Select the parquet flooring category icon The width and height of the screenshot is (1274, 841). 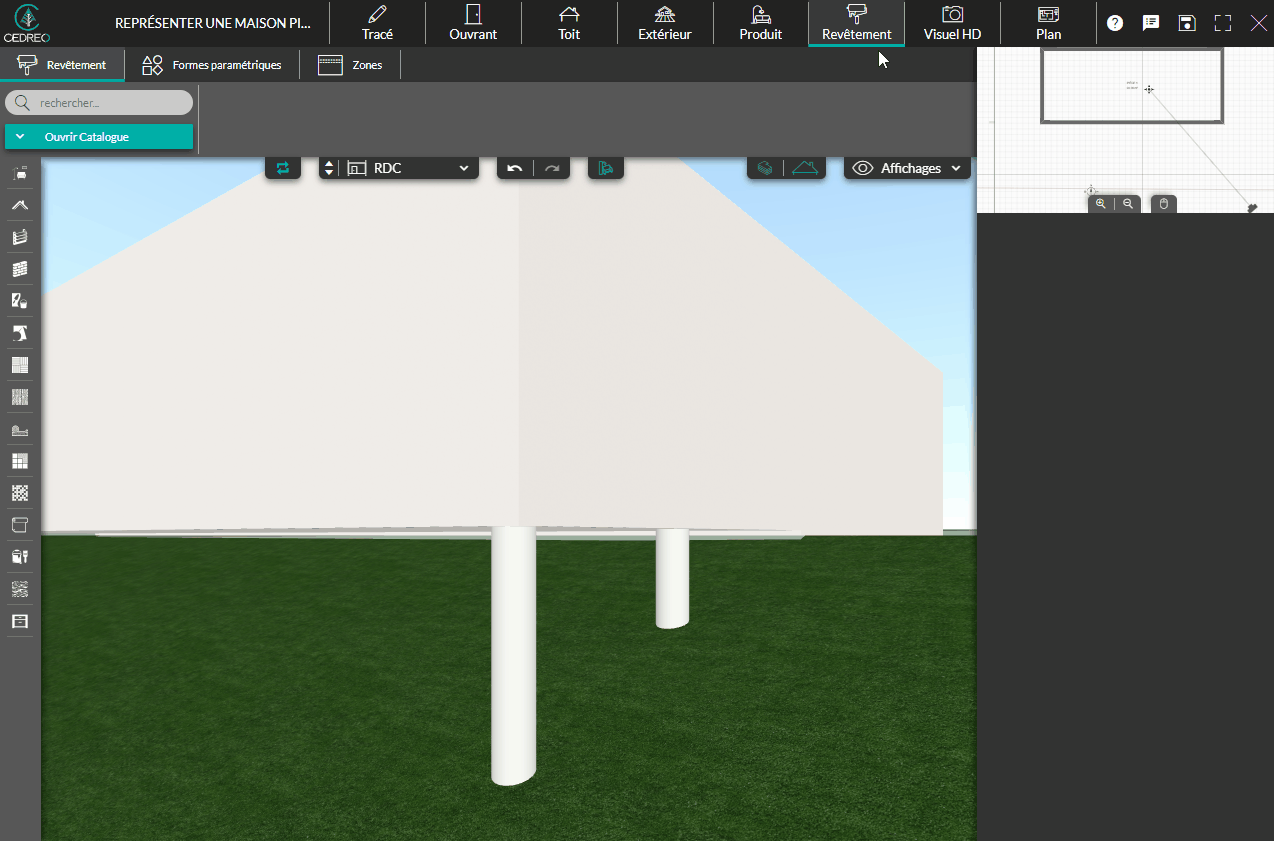pyautogui.click(x=20, y=365)
